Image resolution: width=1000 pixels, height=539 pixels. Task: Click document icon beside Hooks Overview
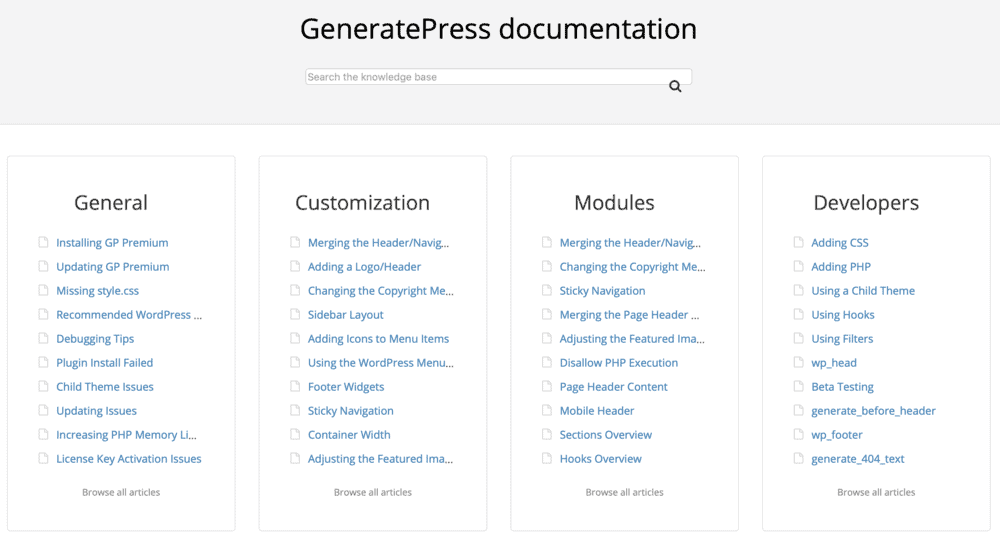pyautogui.click(x=547, y=458)
